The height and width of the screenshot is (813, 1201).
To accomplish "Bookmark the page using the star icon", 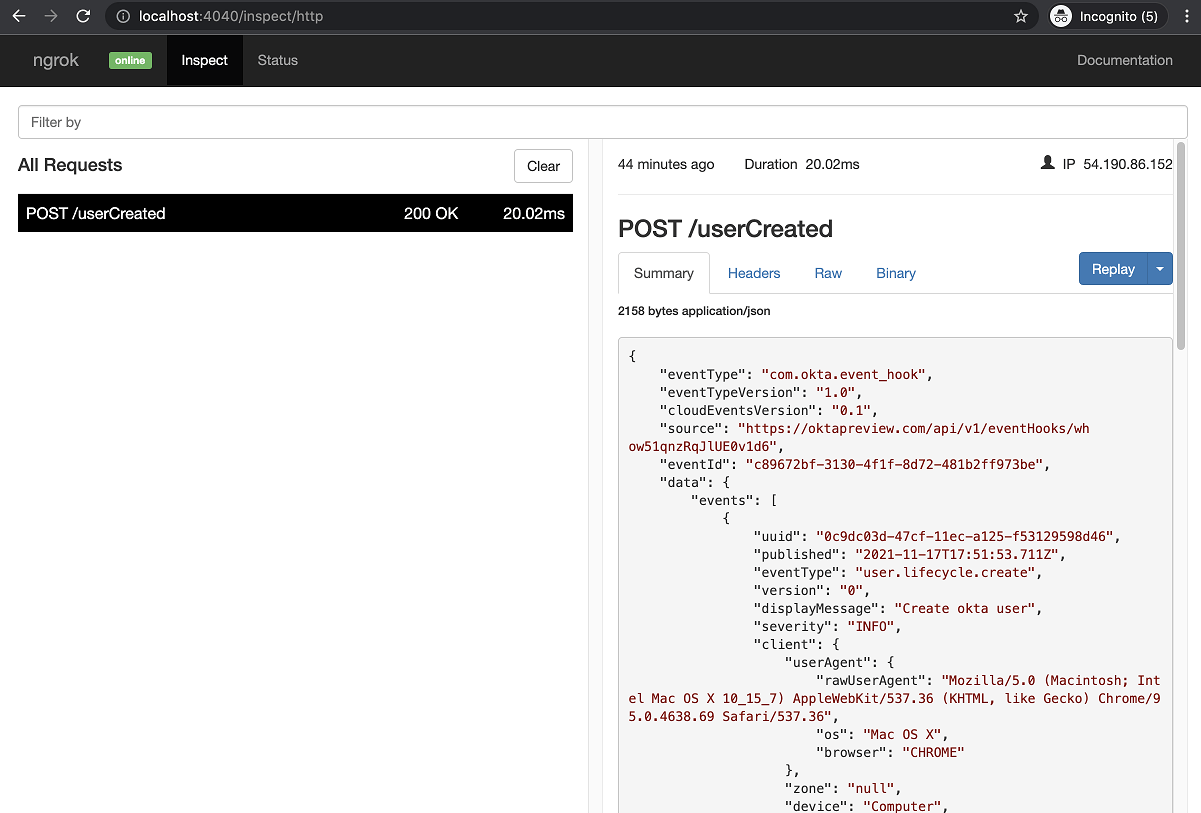I will click(x=1021, y=16).
